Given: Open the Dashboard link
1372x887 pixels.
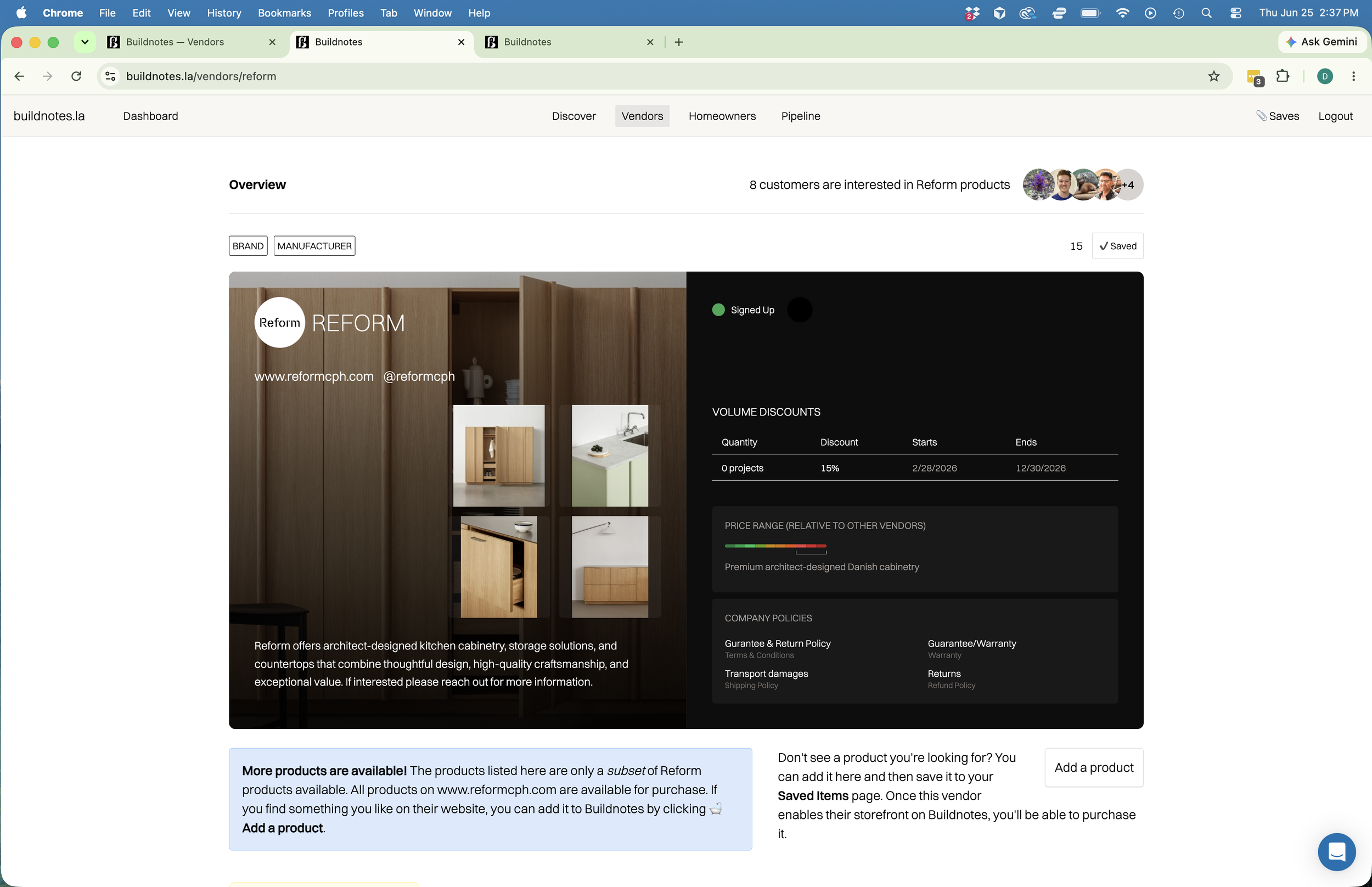Looking at the screenshot, I should (x=150, y=116).
